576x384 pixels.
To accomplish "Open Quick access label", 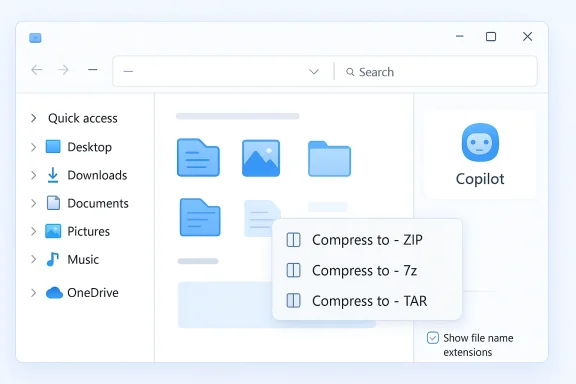I will click(x=83, y=118).
